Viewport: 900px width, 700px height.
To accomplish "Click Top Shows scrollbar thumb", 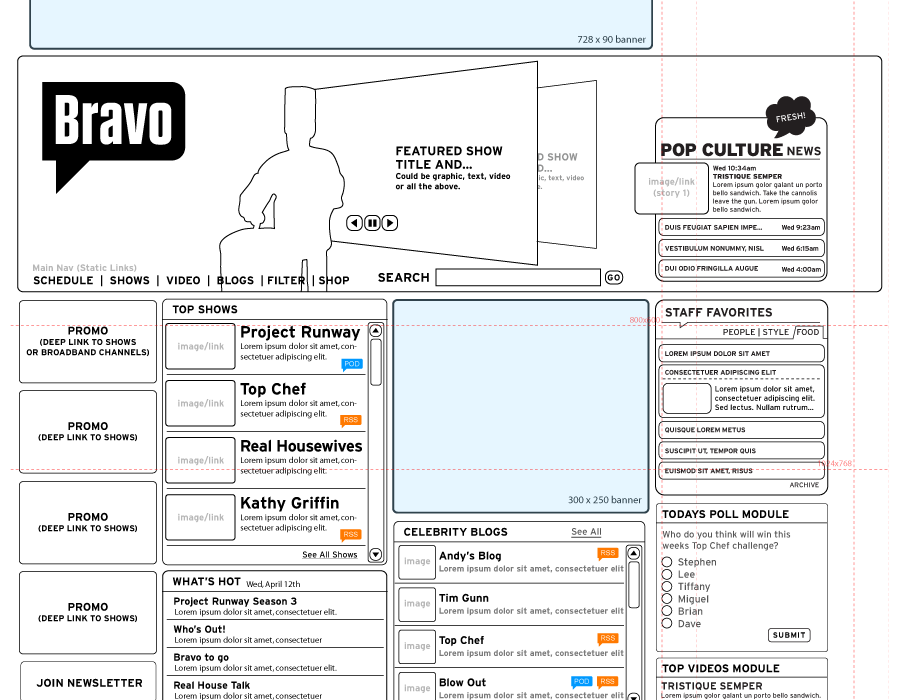I will [x=376, y=362].
